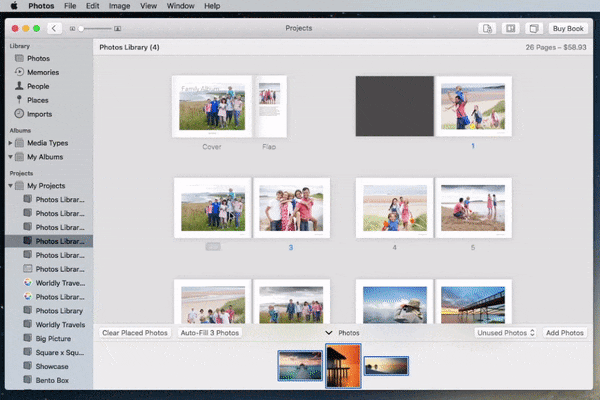Select the boardwalk sunset tray photo

tap(300, 366)
